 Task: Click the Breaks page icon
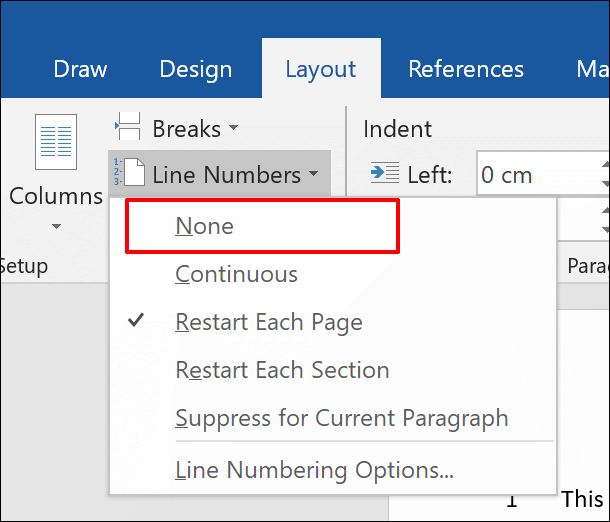click(127, 128)
